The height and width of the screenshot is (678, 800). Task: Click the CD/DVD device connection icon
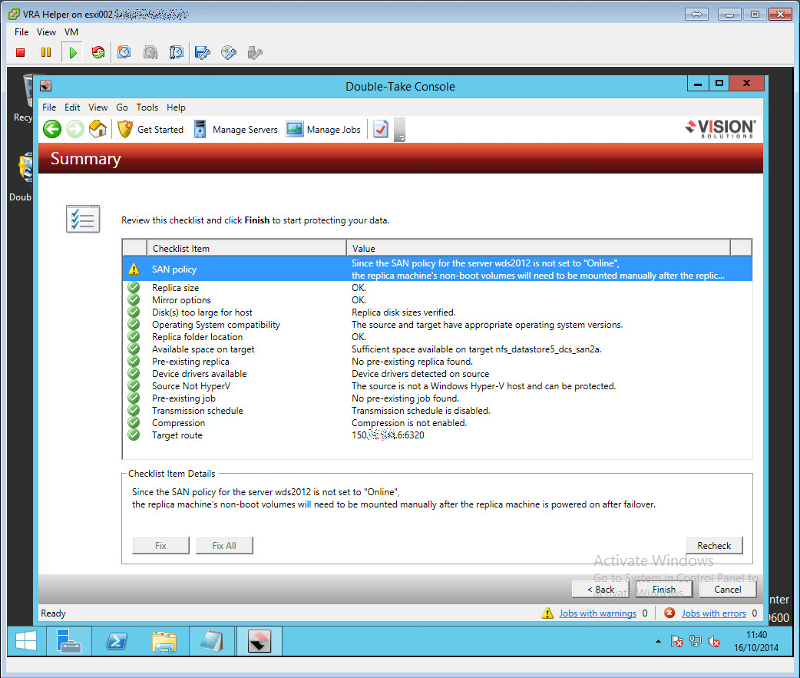[x=229, y=53]
